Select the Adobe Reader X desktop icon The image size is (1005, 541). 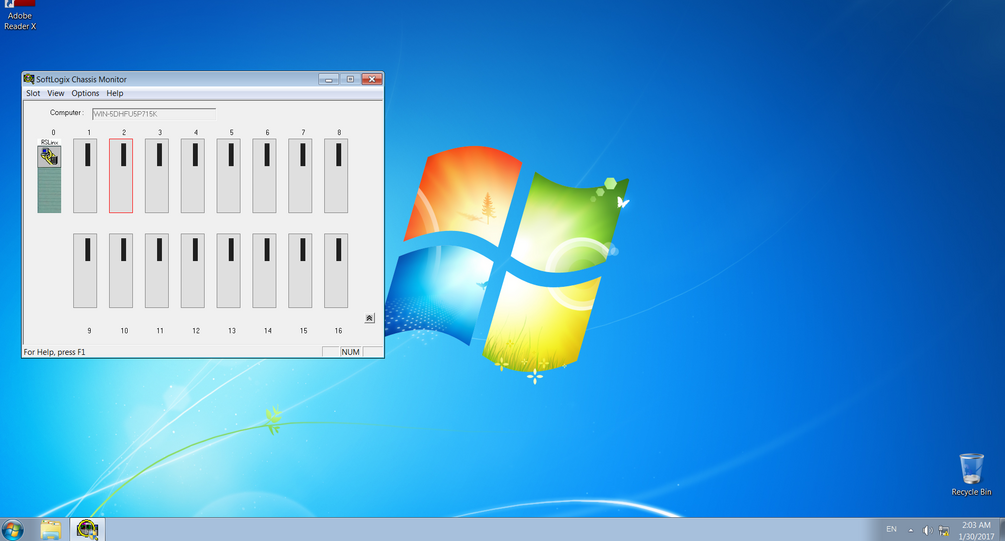[x=20, y=16]
